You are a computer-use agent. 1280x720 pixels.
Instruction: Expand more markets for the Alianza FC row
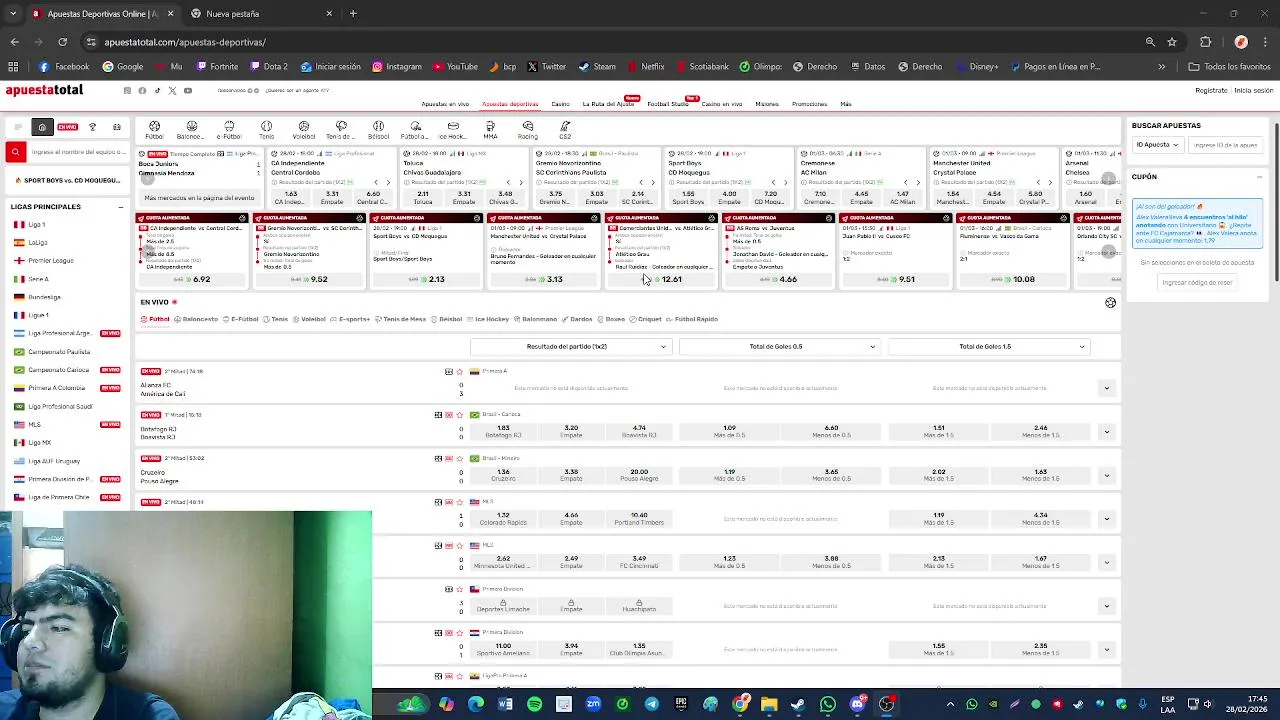(1106, 388)
